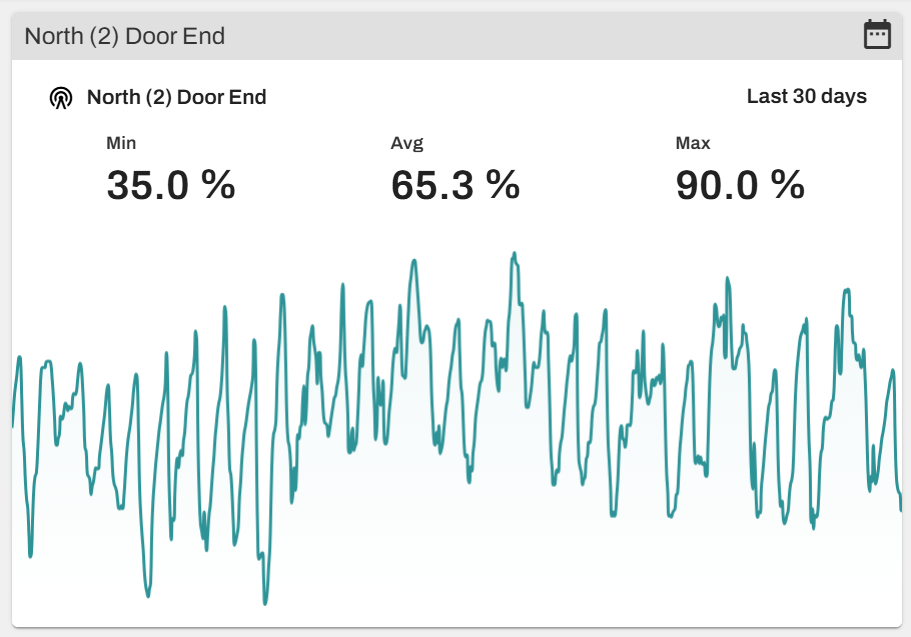Open the calendar date picker icon

pyautogui.click(x=877, y=35)
